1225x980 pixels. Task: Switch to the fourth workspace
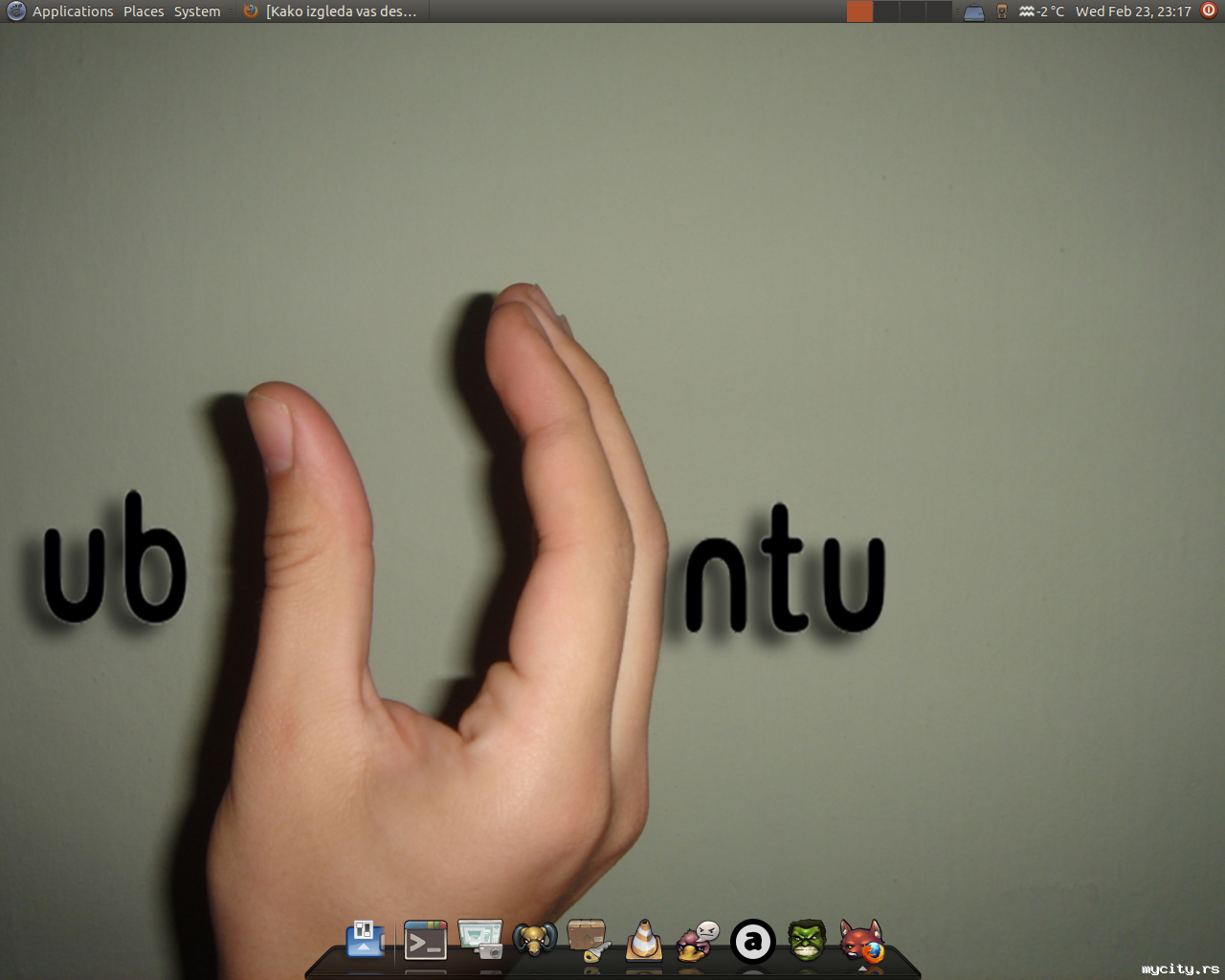(x=939, y=11)
